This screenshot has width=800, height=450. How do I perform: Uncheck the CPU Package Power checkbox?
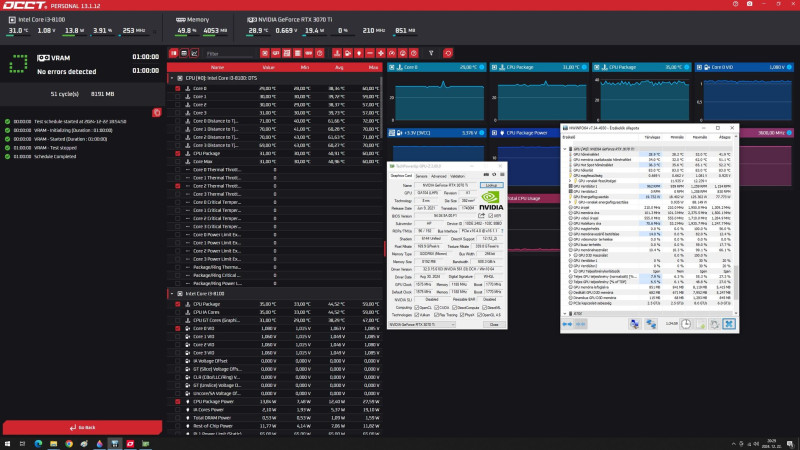click(178, 402)
